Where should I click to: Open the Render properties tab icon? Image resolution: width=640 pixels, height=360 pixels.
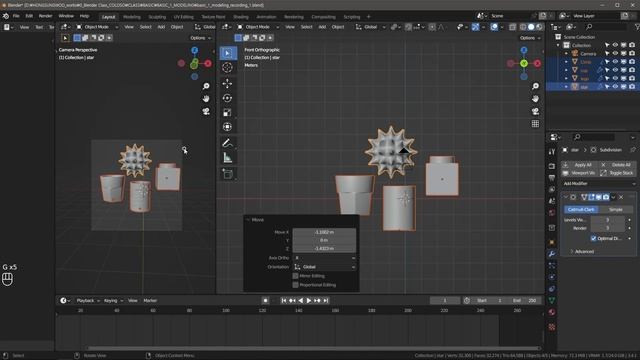click(552, 166)
